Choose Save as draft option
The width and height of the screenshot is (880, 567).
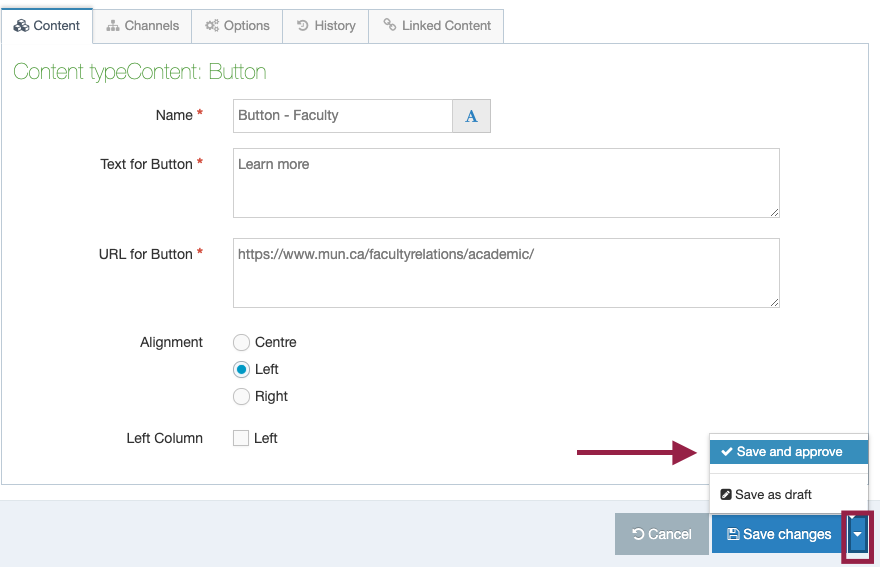click(789, 495)
